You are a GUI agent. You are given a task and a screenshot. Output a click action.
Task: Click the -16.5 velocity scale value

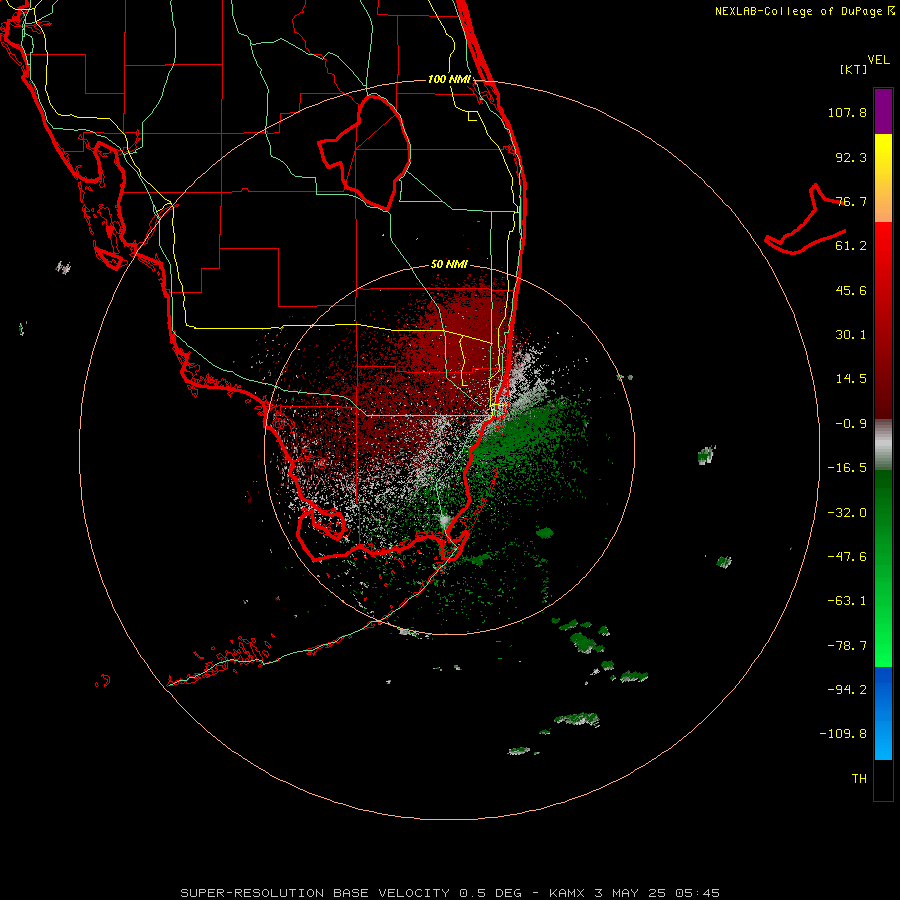tap(847, 468)
